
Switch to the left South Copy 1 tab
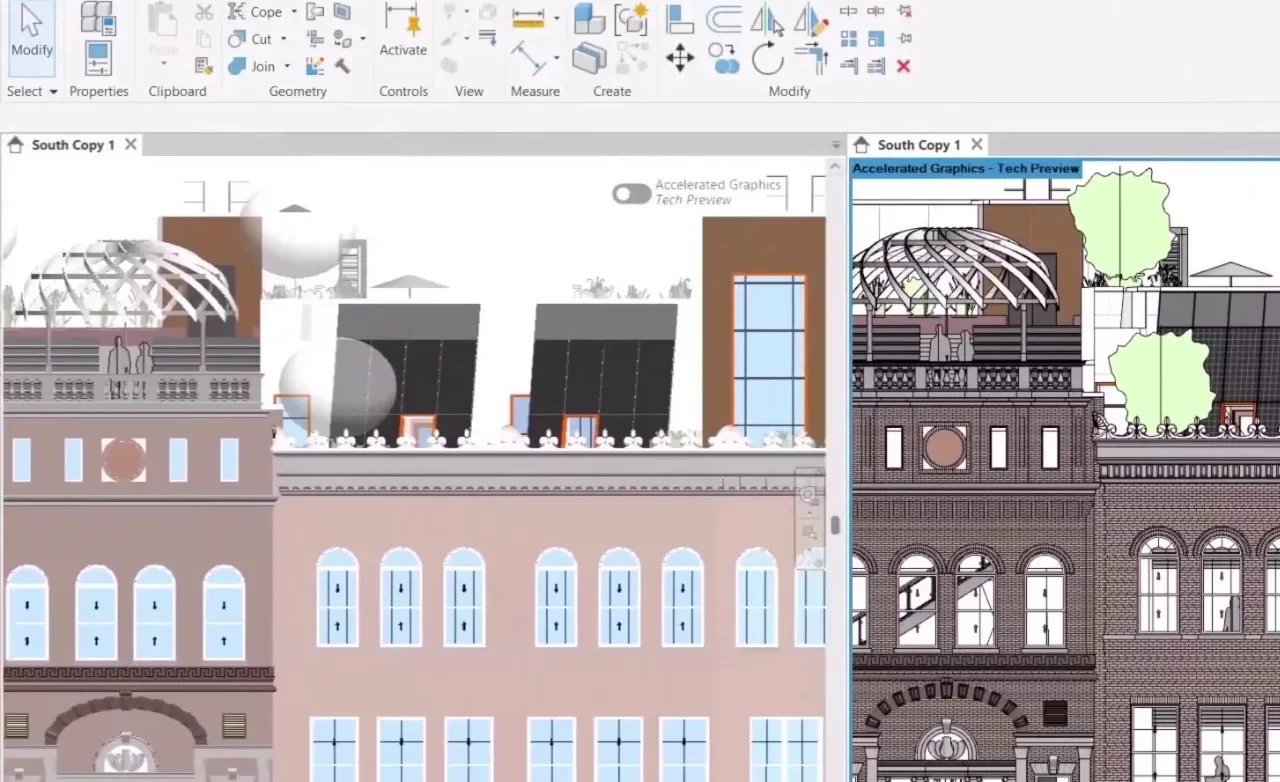(73, 144)
